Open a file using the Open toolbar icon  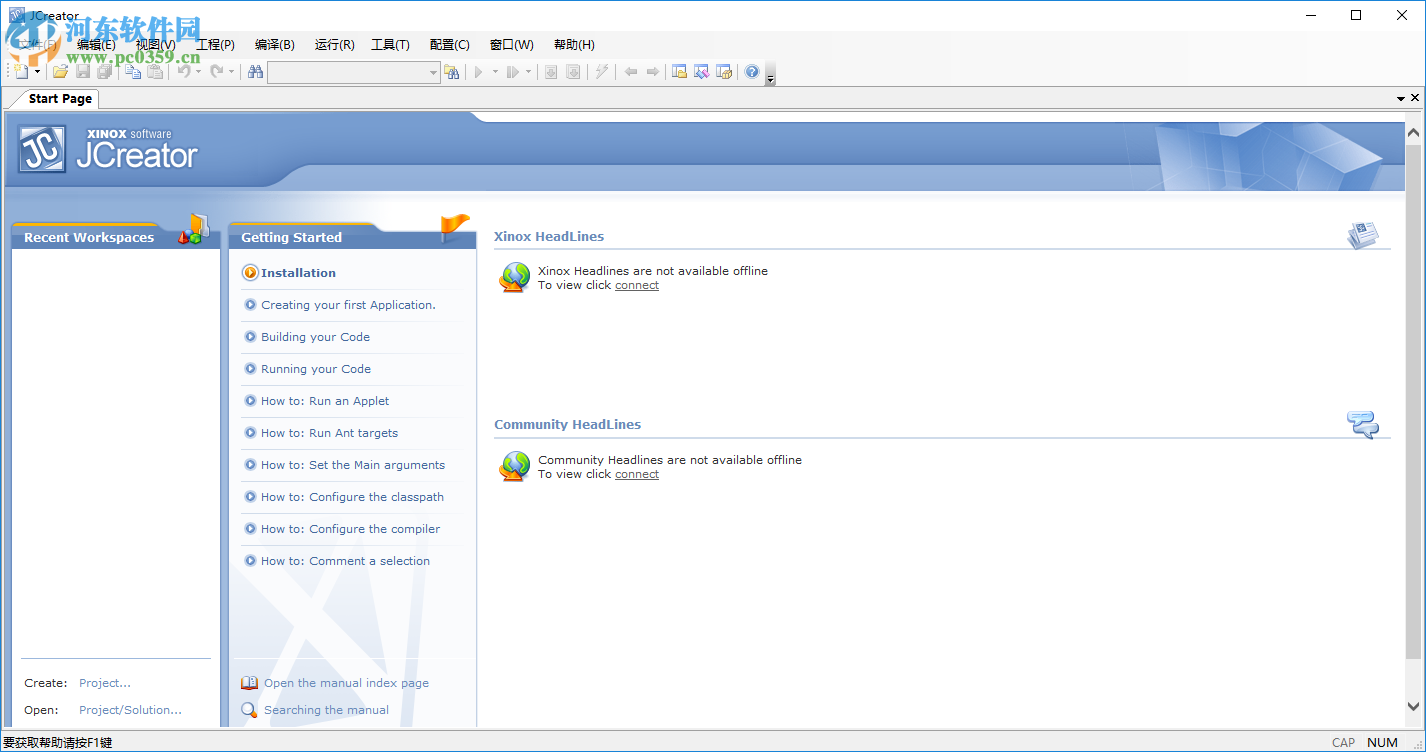(60, 71)
